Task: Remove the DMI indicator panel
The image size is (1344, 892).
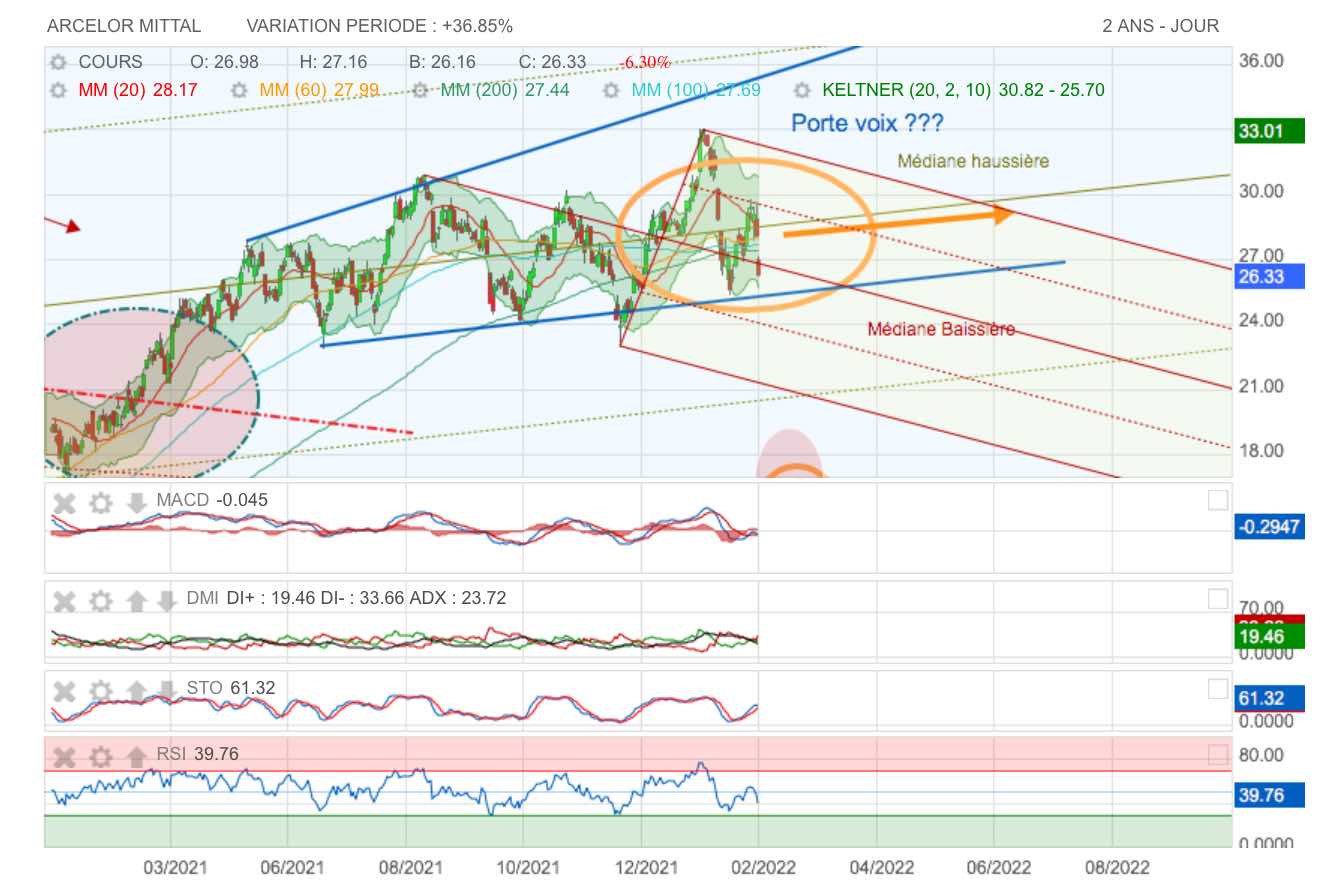Action: click(64, 600)
